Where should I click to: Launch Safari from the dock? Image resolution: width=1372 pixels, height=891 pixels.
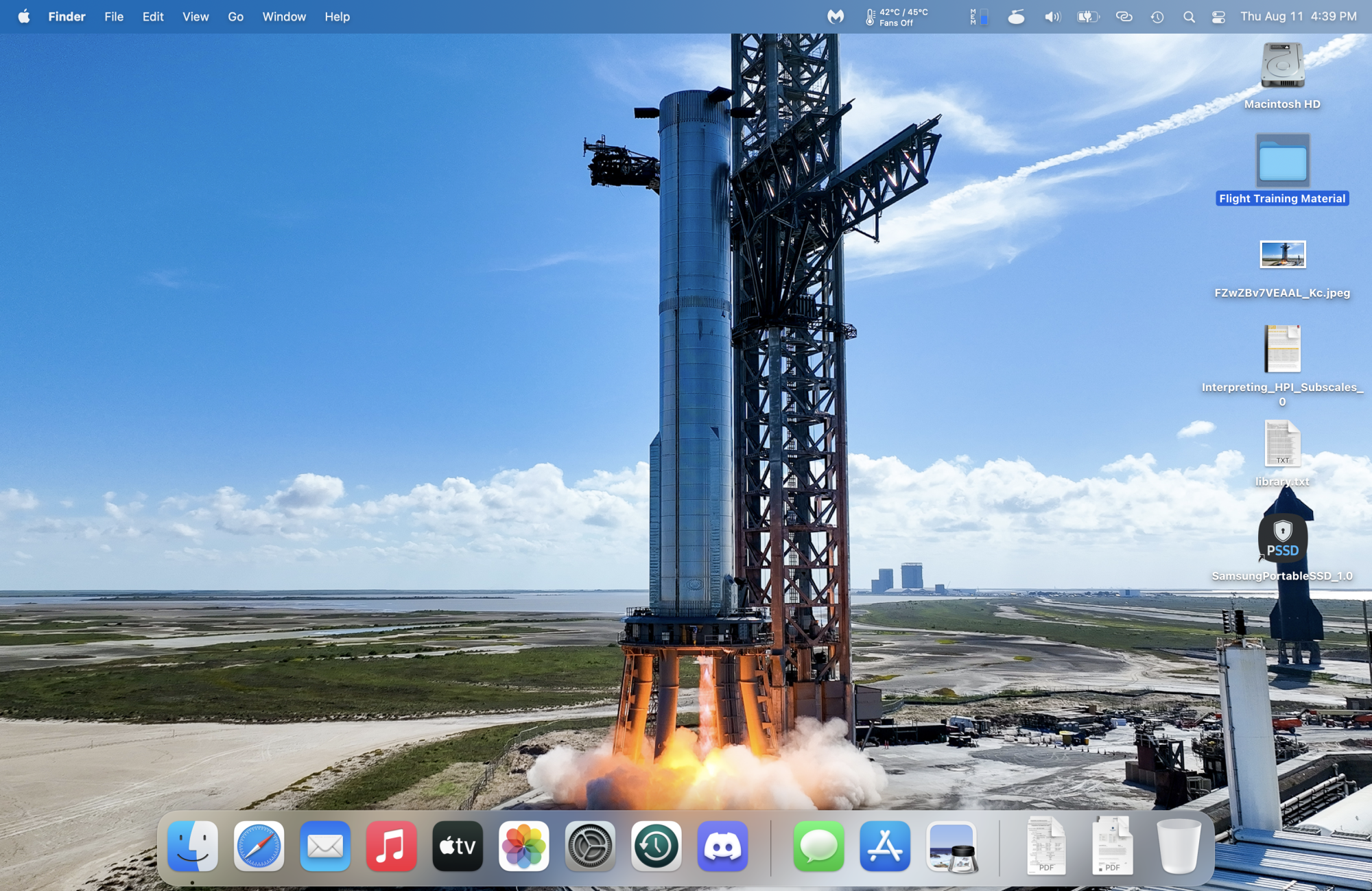click(x=259, y=846)
